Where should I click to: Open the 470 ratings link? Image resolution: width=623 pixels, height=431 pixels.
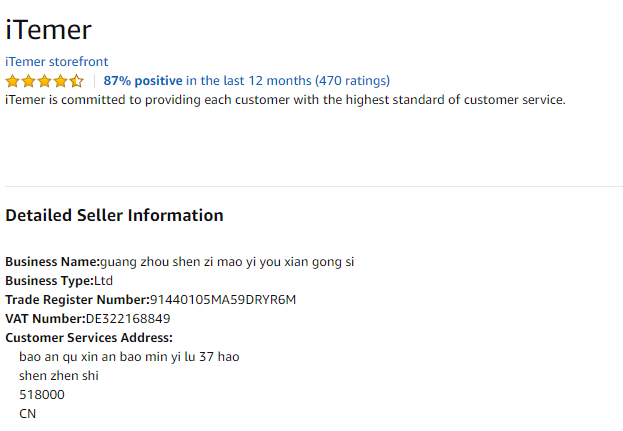[x=352, y=81]
